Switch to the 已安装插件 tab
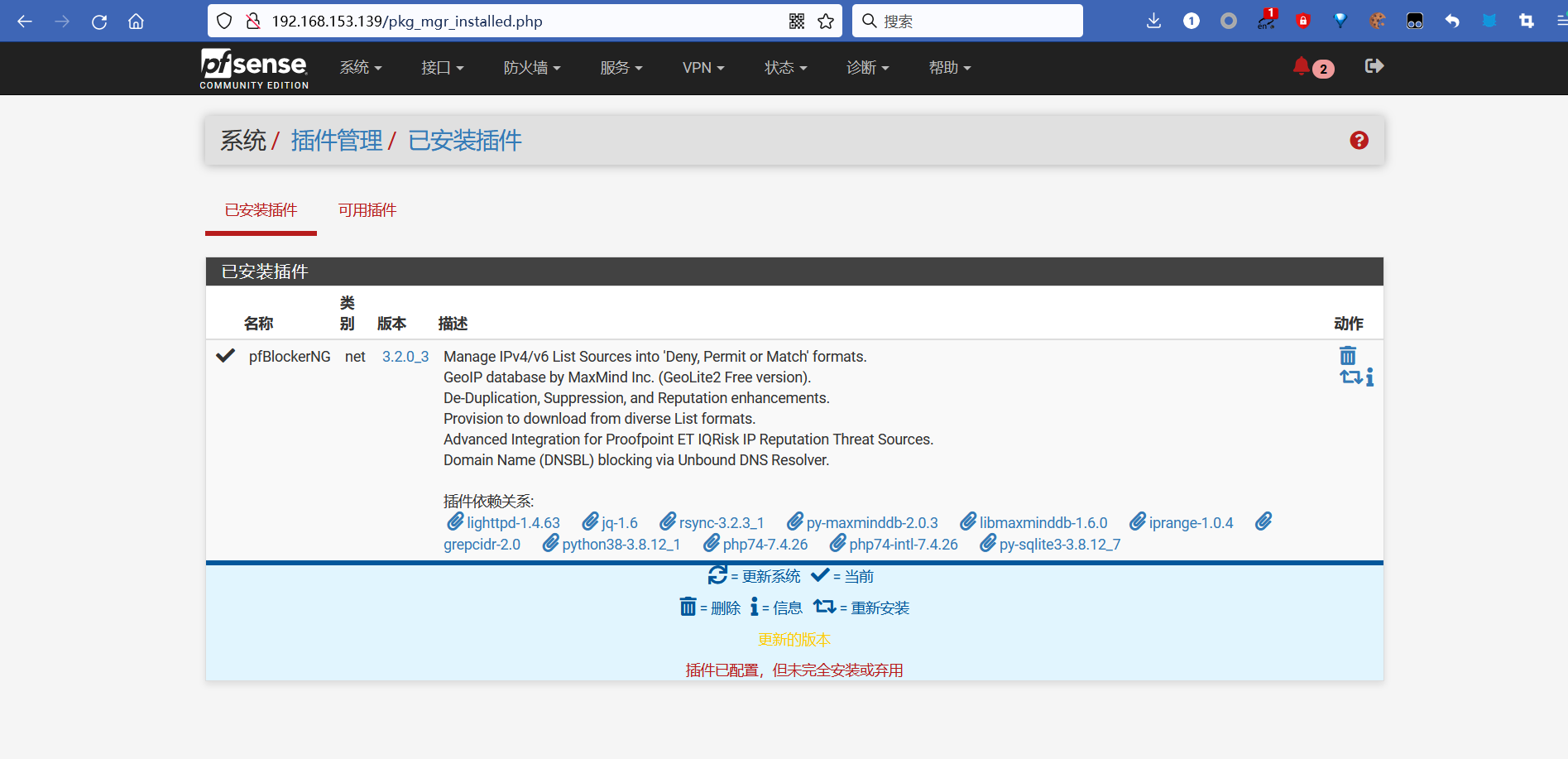The image size is (1568, 759). 261,210
